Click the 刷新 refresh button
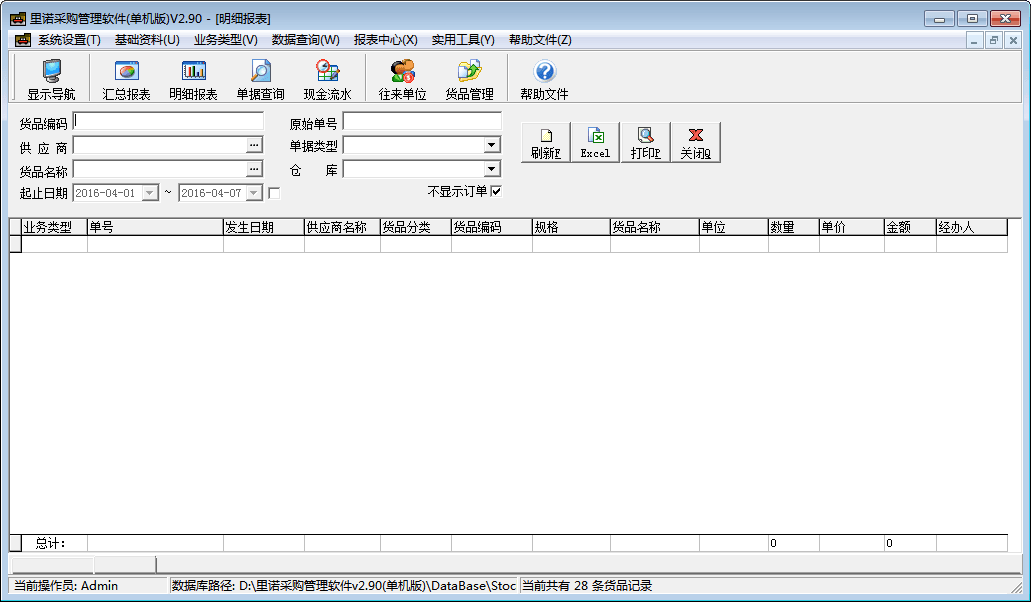 [x=545, y=142]
